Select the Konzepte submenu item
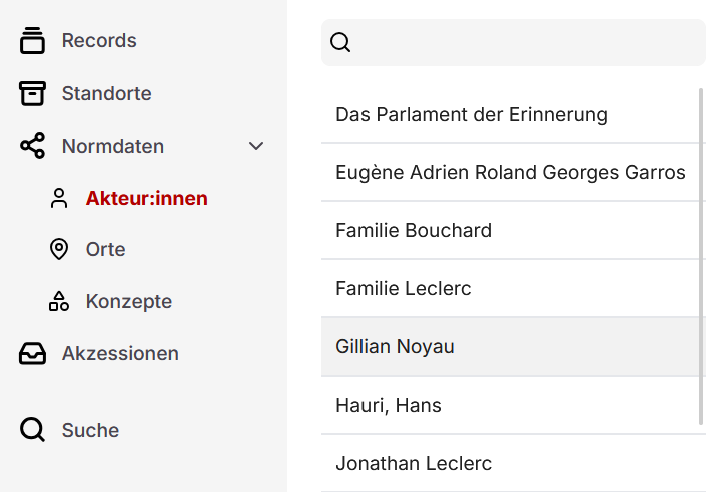This screenshot has height=492, width=722. click(128, 301)
